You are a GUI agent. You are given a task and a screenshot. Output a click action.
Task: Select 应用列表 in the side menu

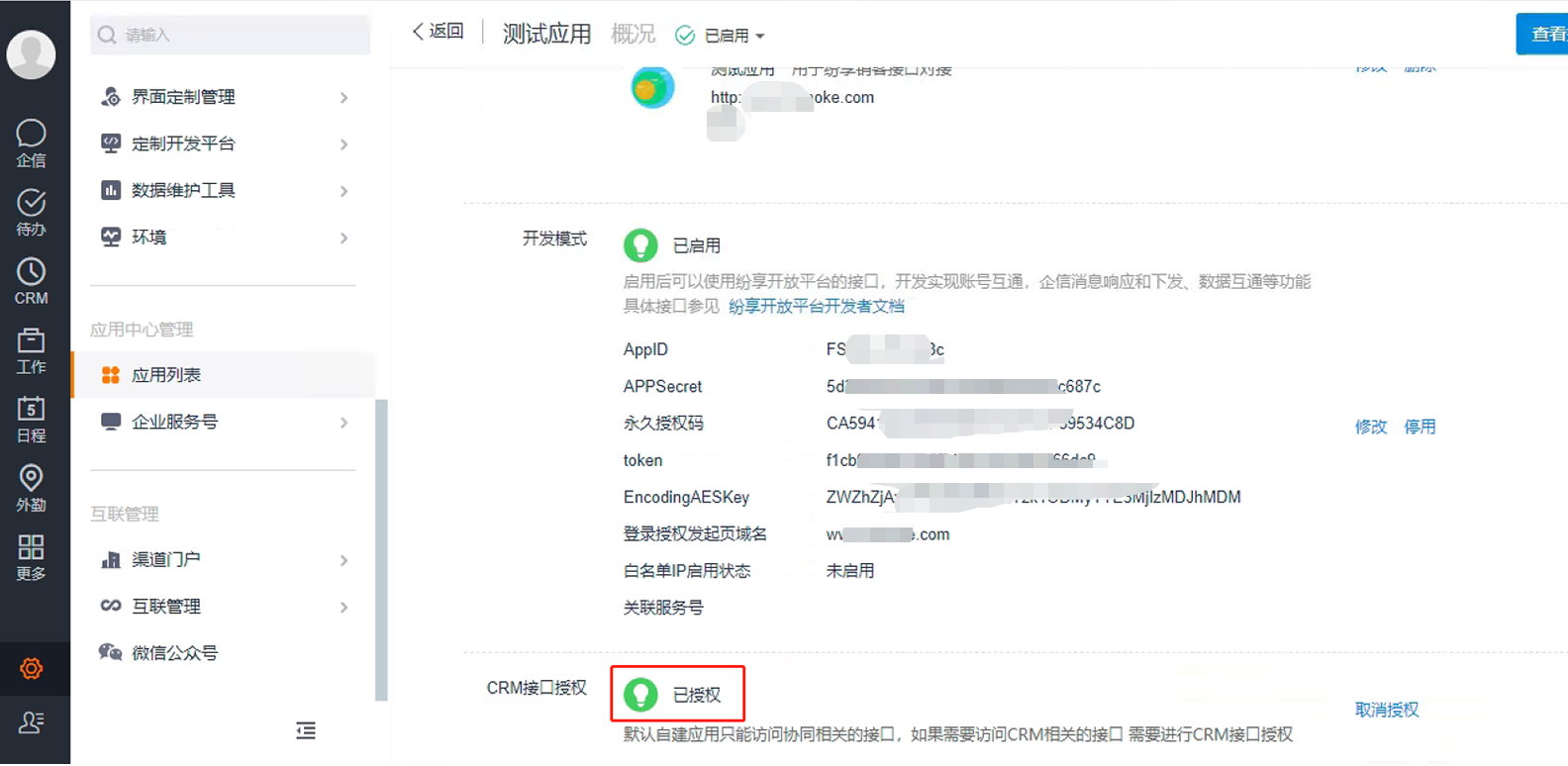(x=166, y=375)
